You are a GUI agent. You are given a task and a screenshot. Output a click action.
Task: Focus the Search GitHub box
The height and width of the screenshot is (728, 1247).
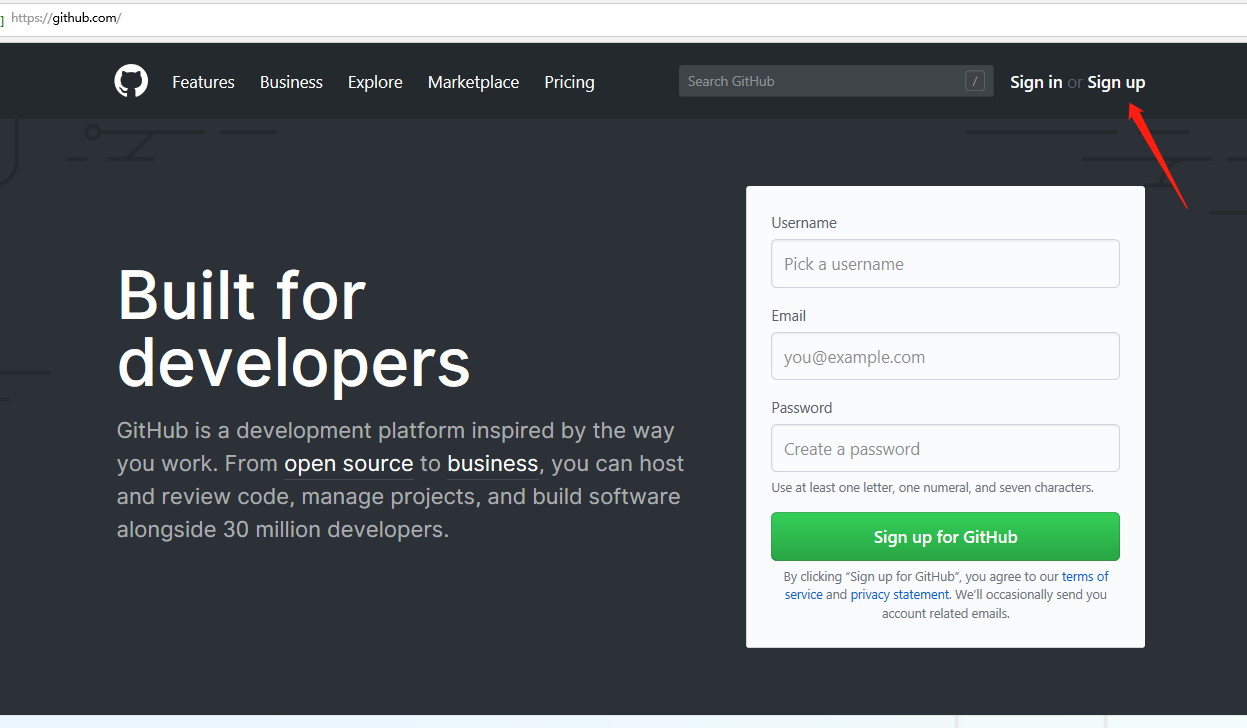tap(836, 81)
